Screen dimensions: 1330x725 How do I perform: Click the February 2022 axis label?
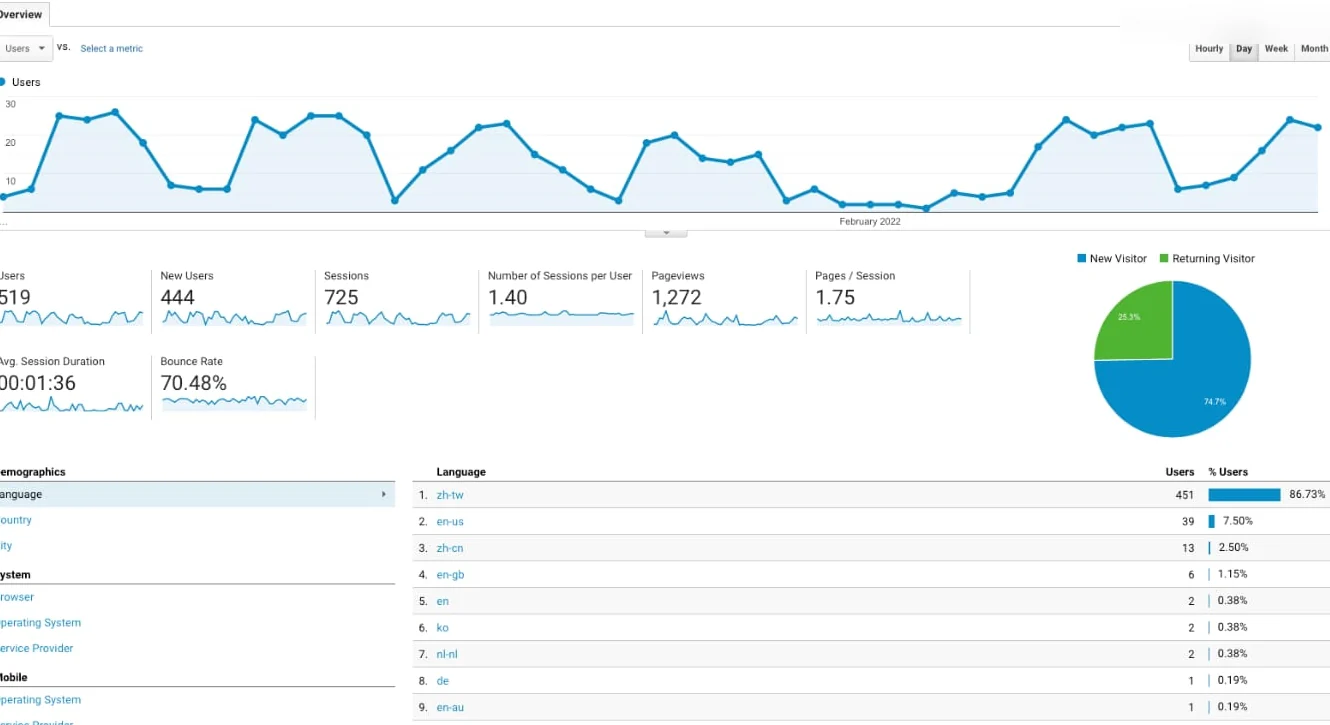pos(869,222)
